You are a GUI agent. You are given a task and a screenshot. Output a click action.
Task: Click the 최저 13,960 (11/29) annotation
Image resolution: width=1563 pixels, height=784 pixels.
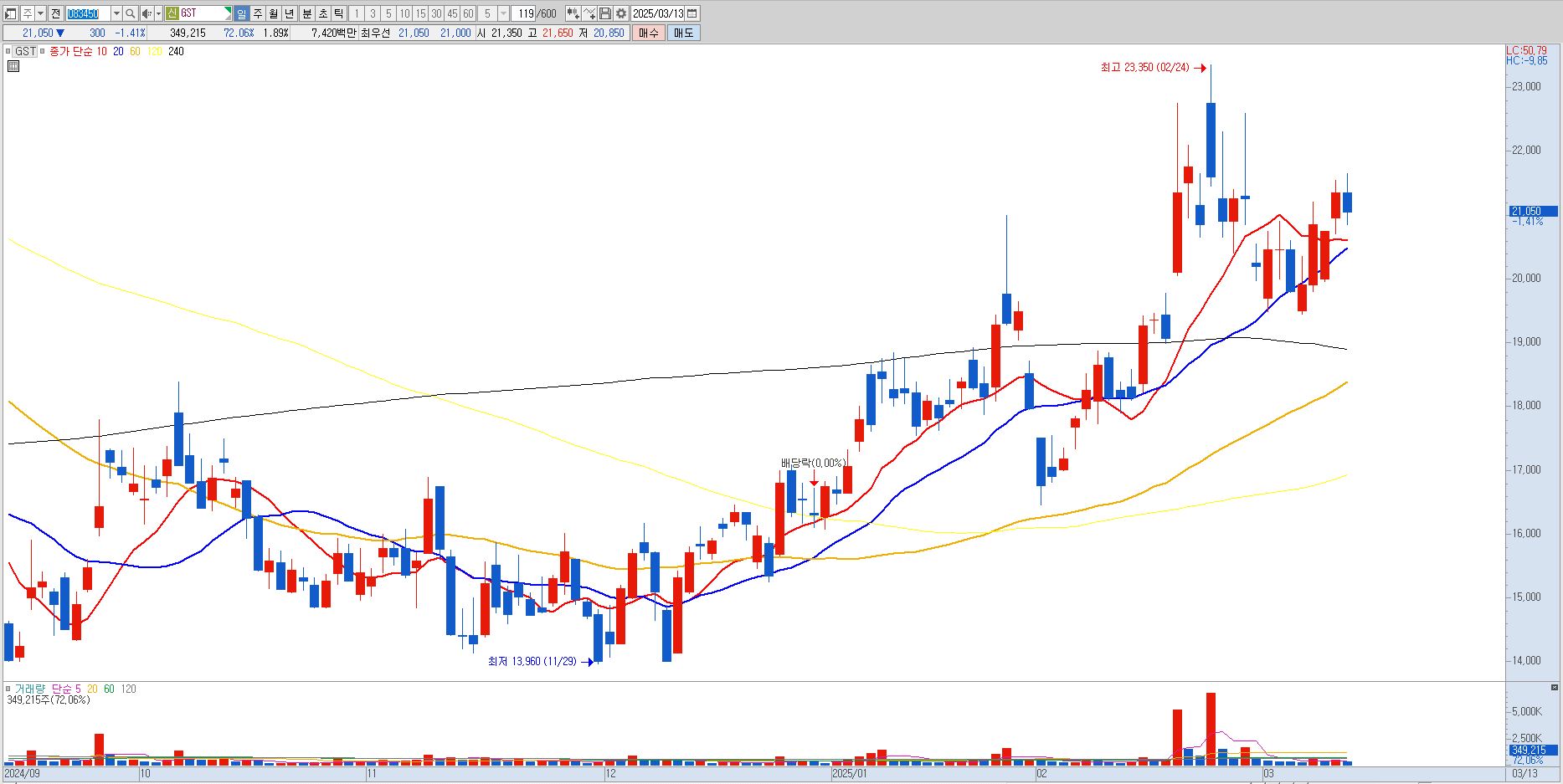click(x=532, y=661)
